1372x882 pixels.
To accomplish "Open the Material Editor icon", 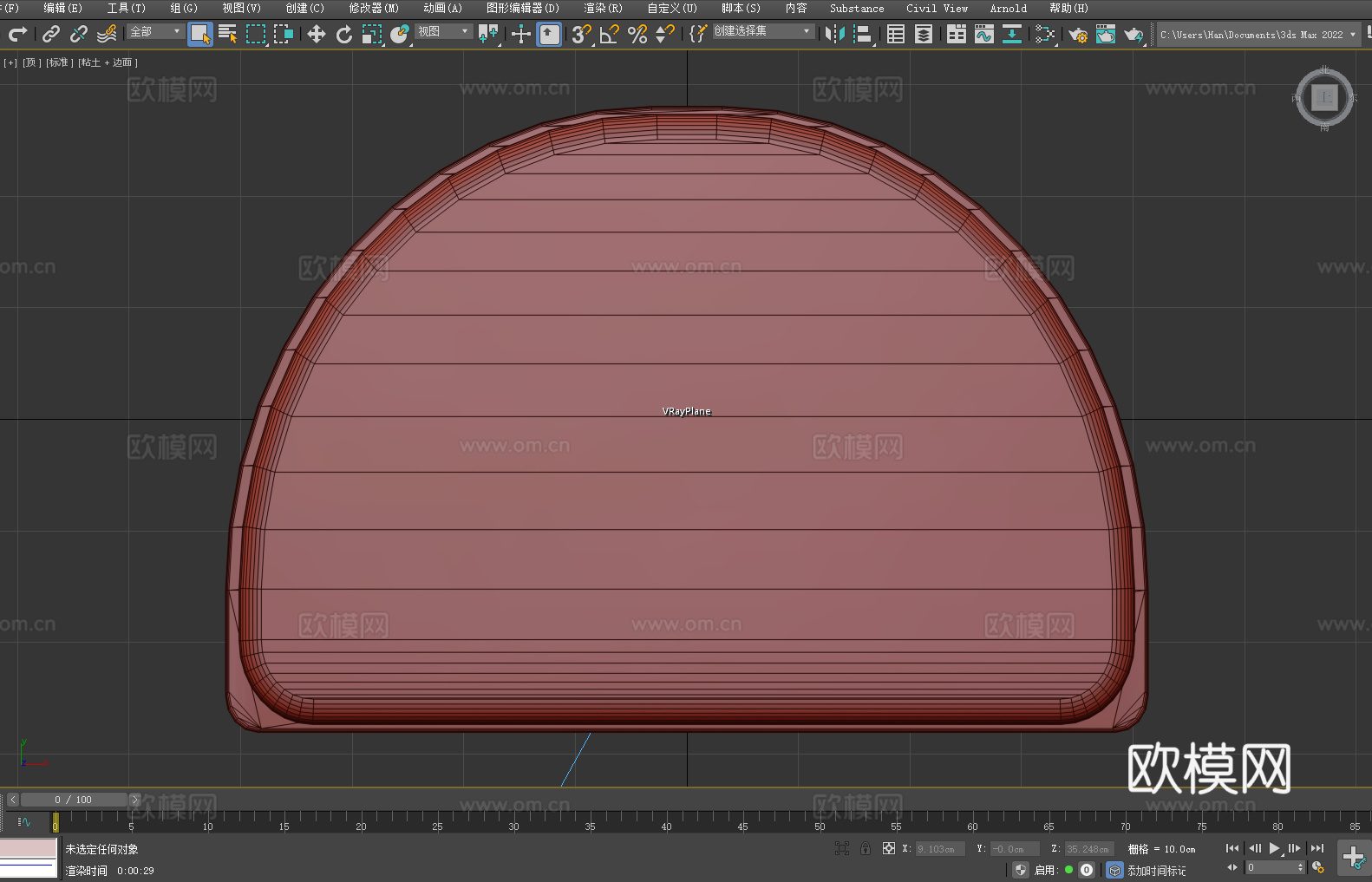I will point(1045,34).
